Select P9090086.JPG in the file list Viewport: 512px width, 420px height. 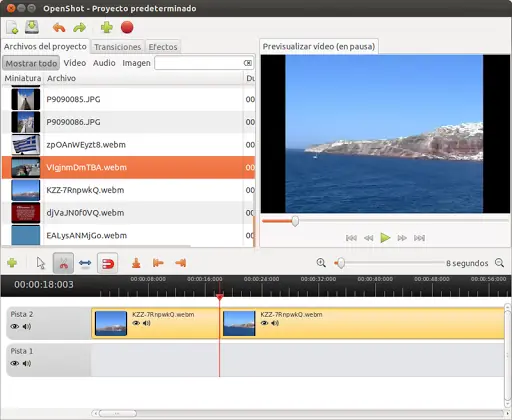[x=128, y=122]
